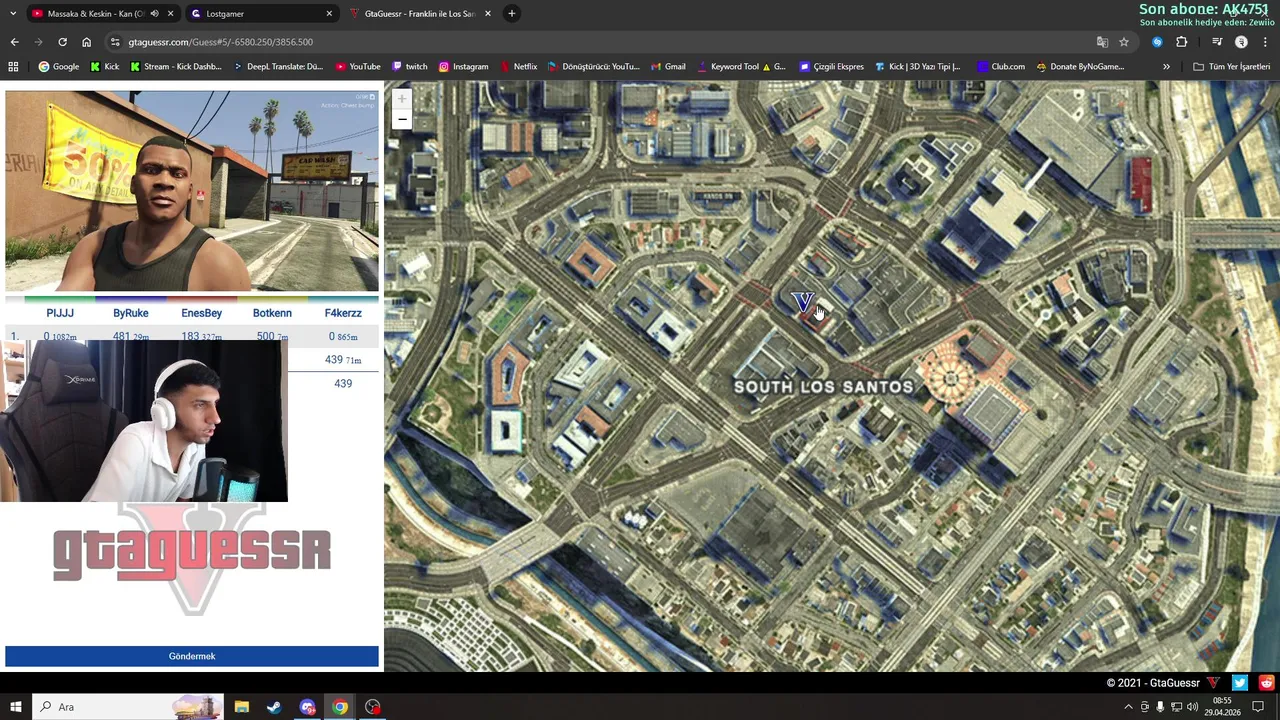The height and width of the screenshot is (720, 1280).
Task: Open File Explorer from taskbar
Action: pos(241,707)
